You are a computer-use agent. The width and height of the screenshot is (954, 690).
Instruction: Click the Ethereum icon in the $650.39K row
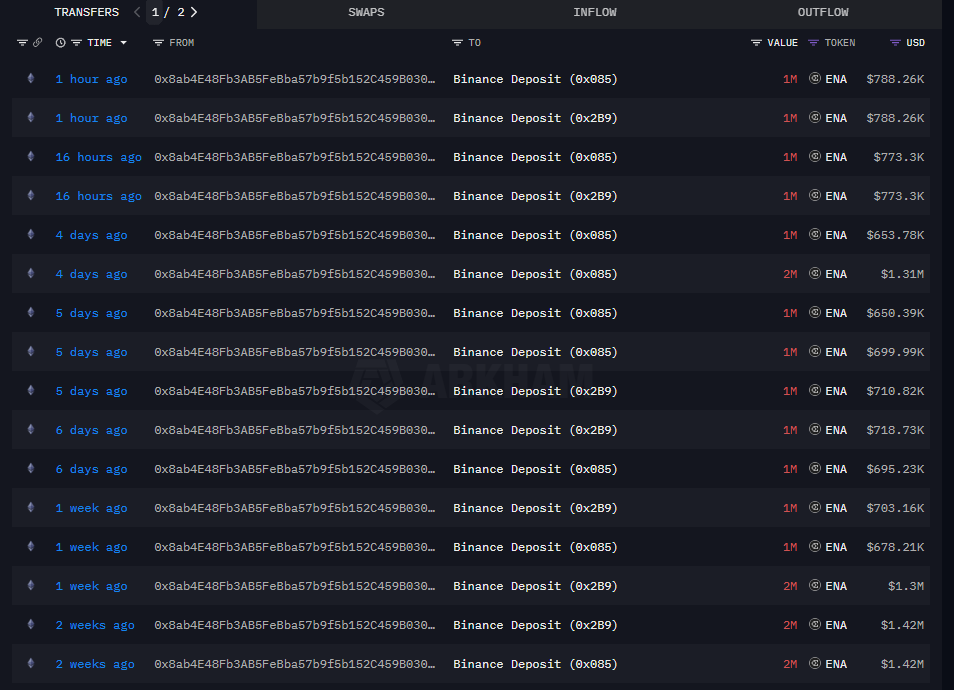tap(31, 312)
